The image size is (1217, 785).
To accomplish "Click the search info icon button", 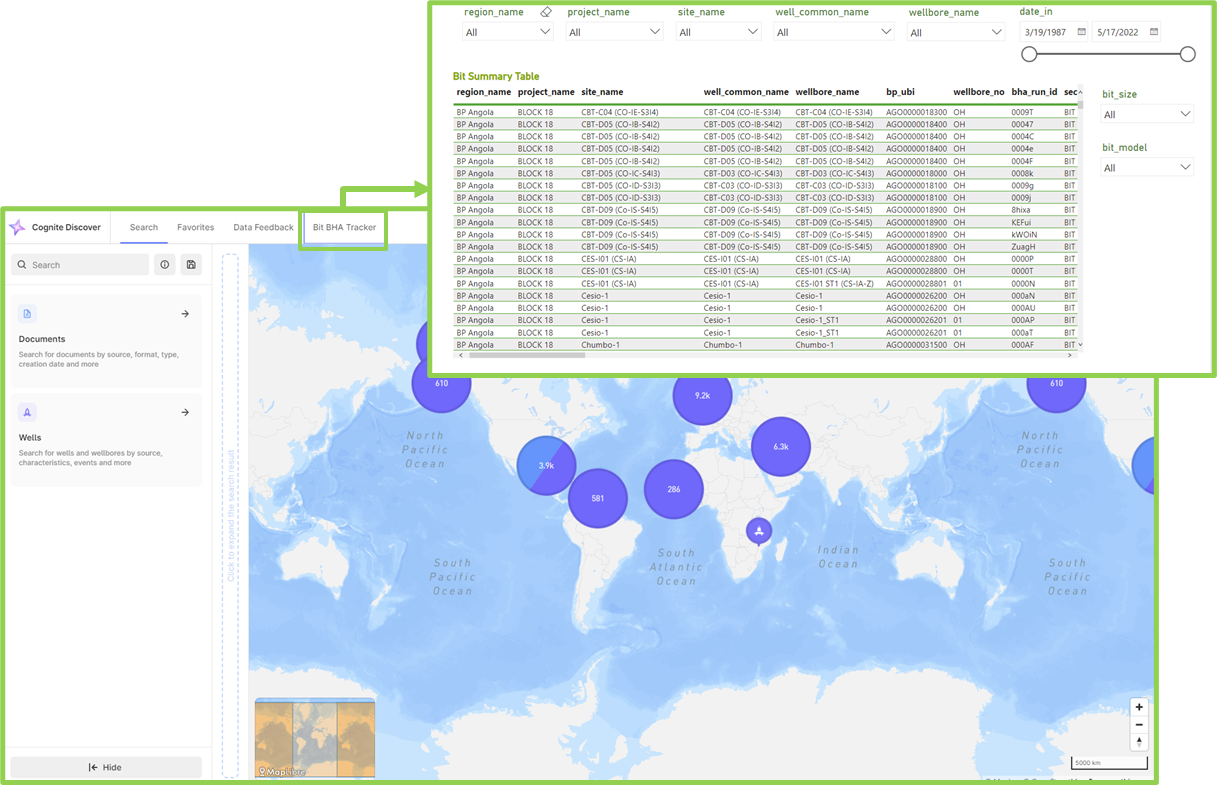I will click(165, 265).
